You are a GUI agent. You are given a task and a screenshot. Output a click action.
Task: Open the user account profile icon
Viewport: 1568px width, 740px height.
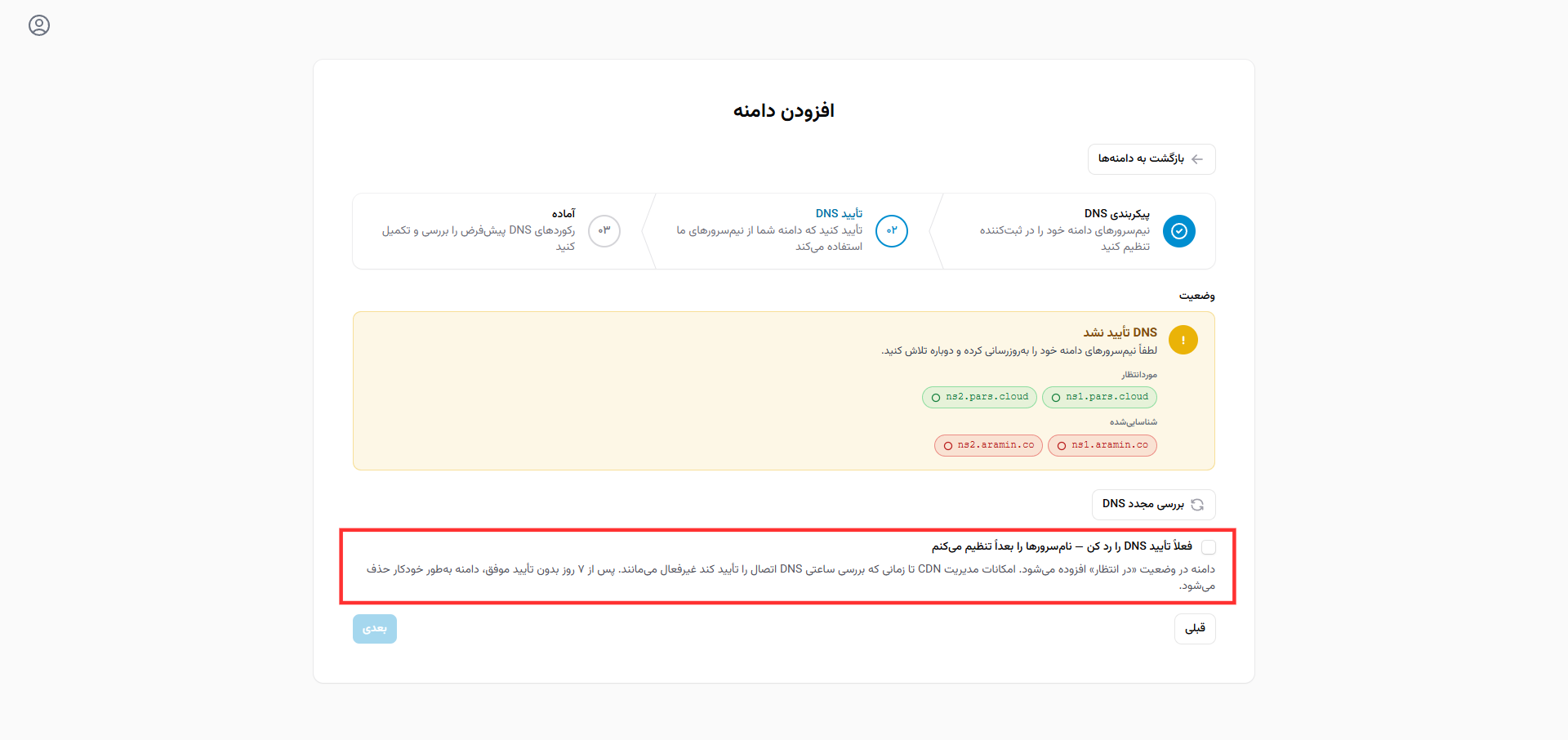[39, 25]
